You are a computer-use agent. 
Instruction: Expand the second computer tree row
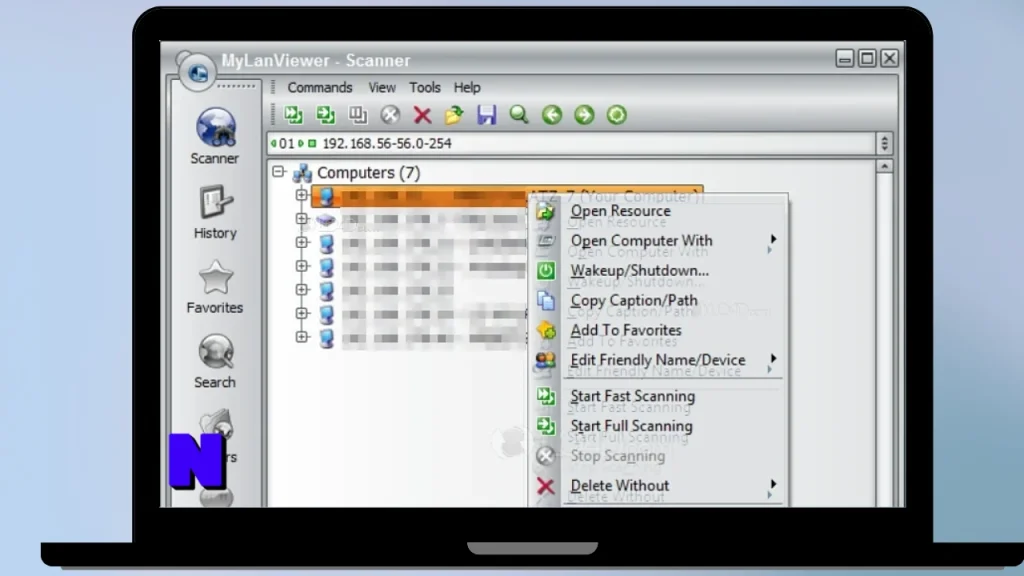(302, 218)
